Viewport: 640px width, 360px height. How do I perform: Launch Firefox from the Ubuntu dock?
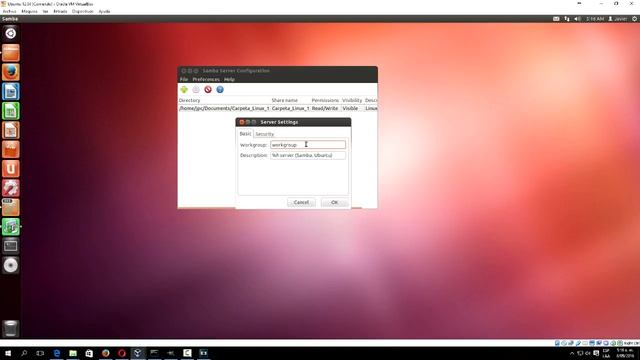[11, 72]
